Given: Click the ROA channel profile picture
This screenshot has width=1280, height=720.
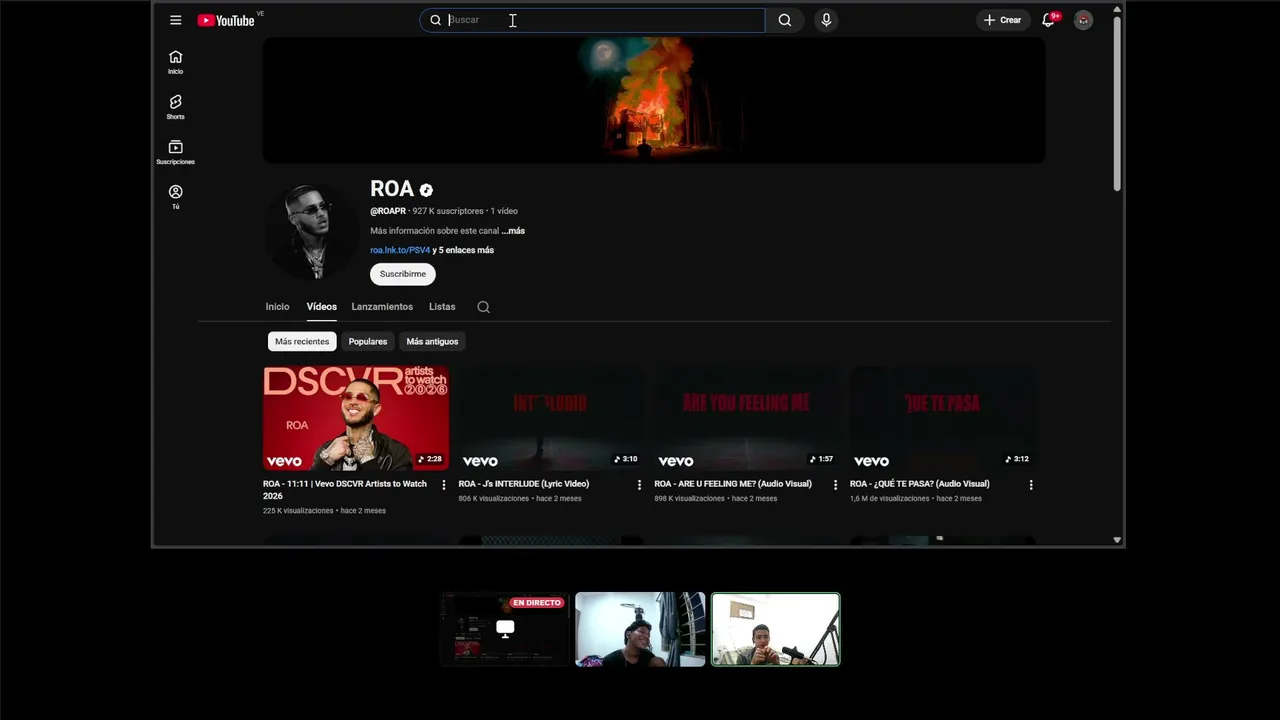Looking at the screenshot, I should click(x=312, y=231).
